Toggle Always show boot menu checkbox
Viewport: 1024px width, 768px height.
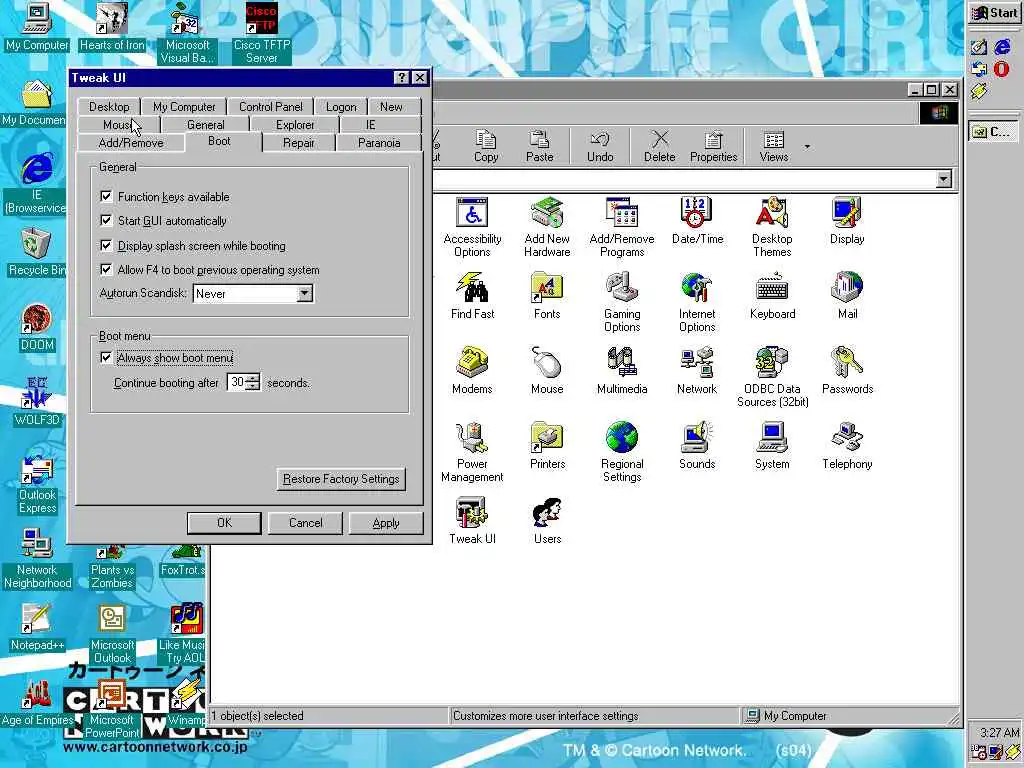(x=106, y=357)
